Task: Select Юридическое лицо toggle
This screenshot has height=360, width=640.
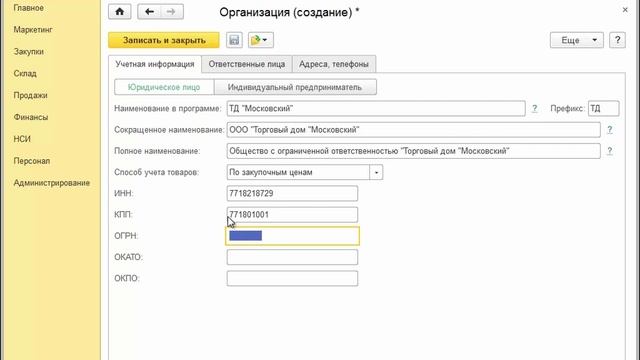Action: coord(164,87)
